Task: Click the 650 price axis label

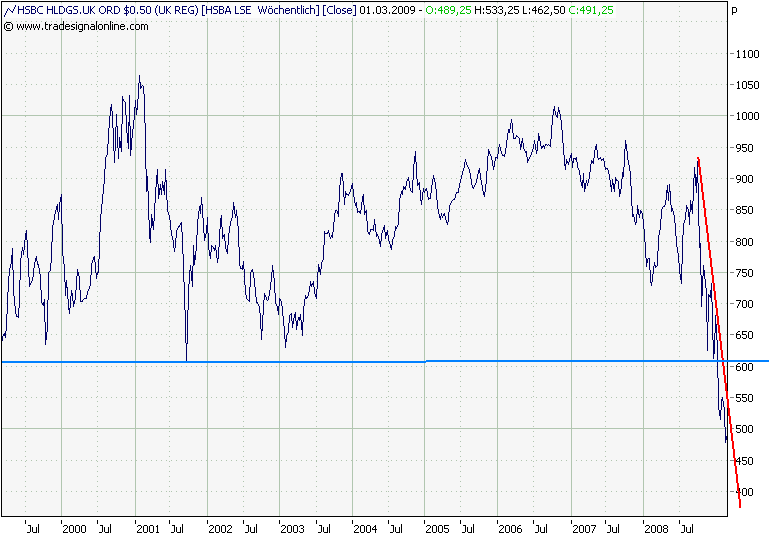Action: (x=744, y=335)
